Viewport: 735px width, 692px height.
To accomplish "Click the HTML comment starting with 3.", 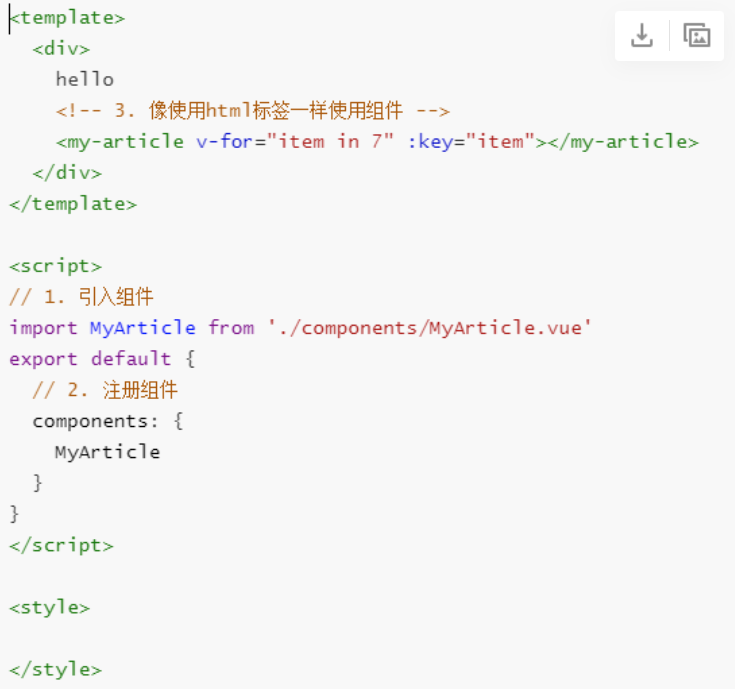I will point(253,111).
